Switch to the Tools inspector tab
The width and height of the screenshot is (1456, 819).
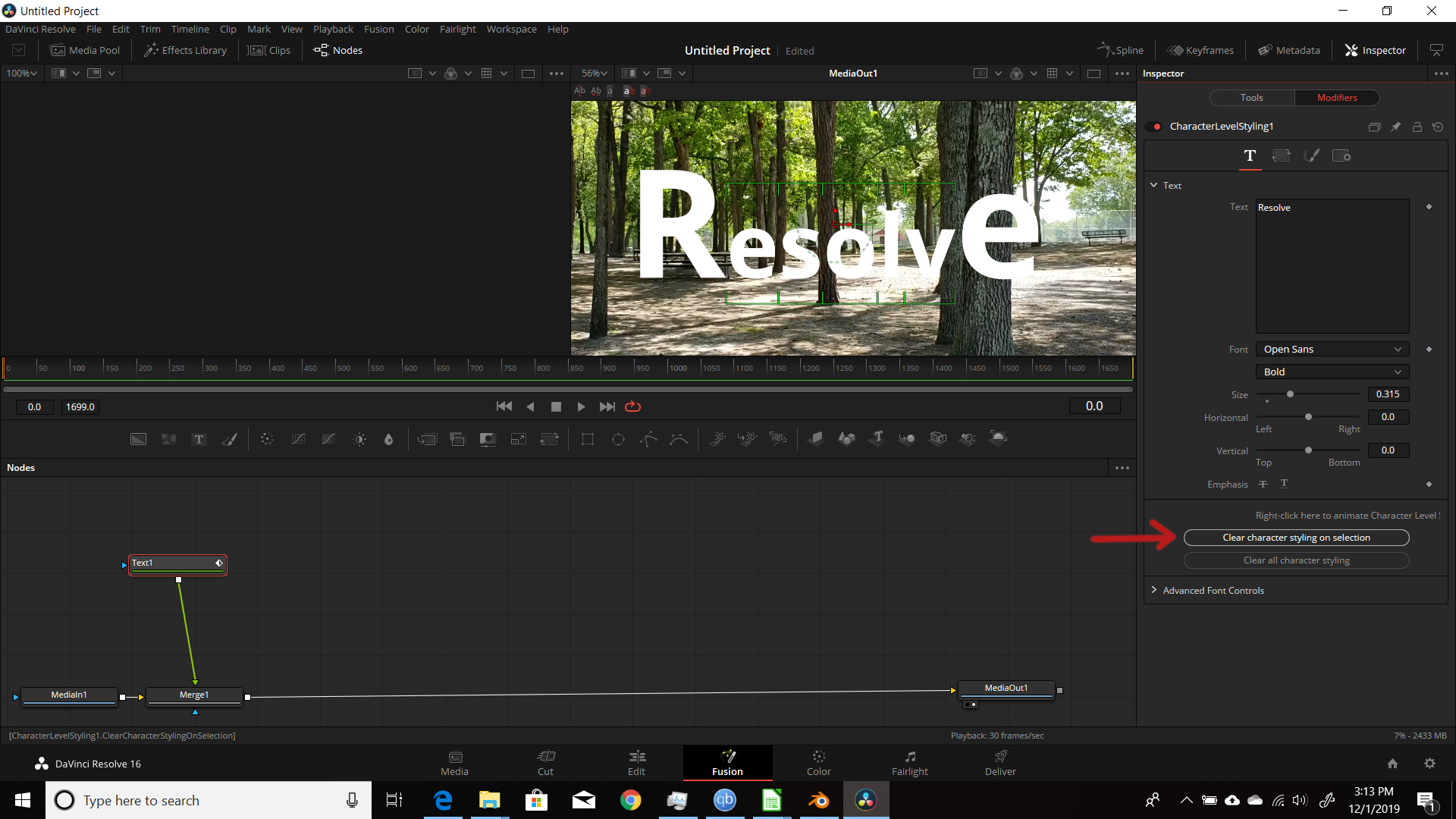point(1252,98)
